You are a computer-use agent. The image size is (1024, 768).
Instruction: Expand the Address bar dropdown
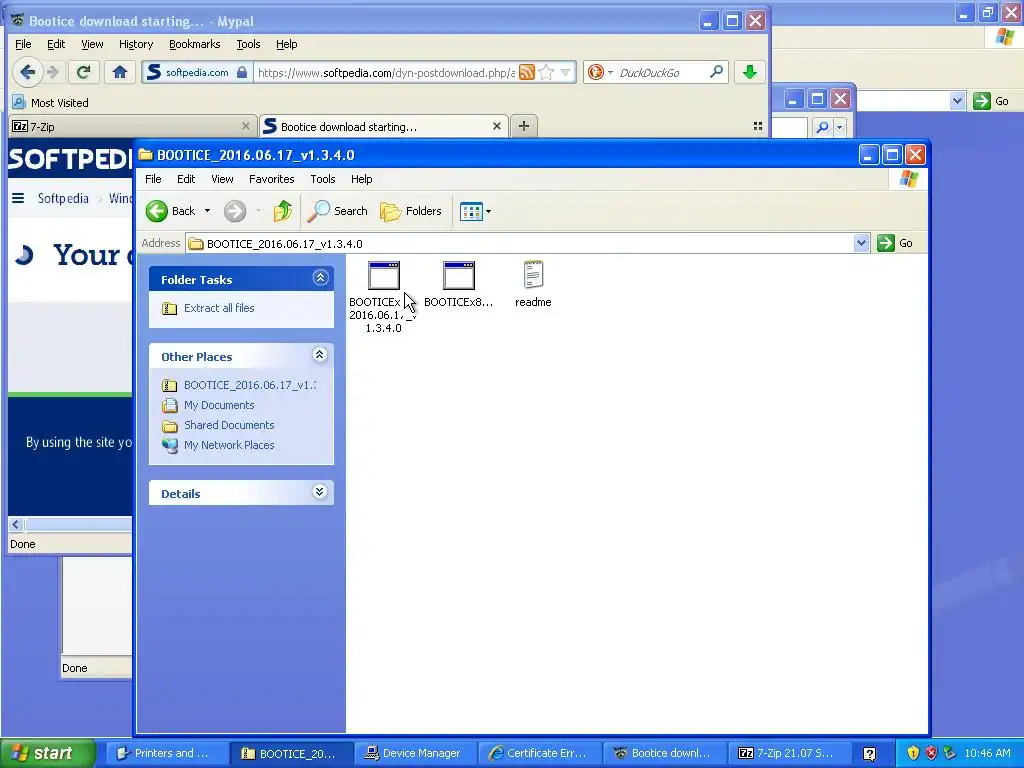pyautogui.click(x=861, y=244)
